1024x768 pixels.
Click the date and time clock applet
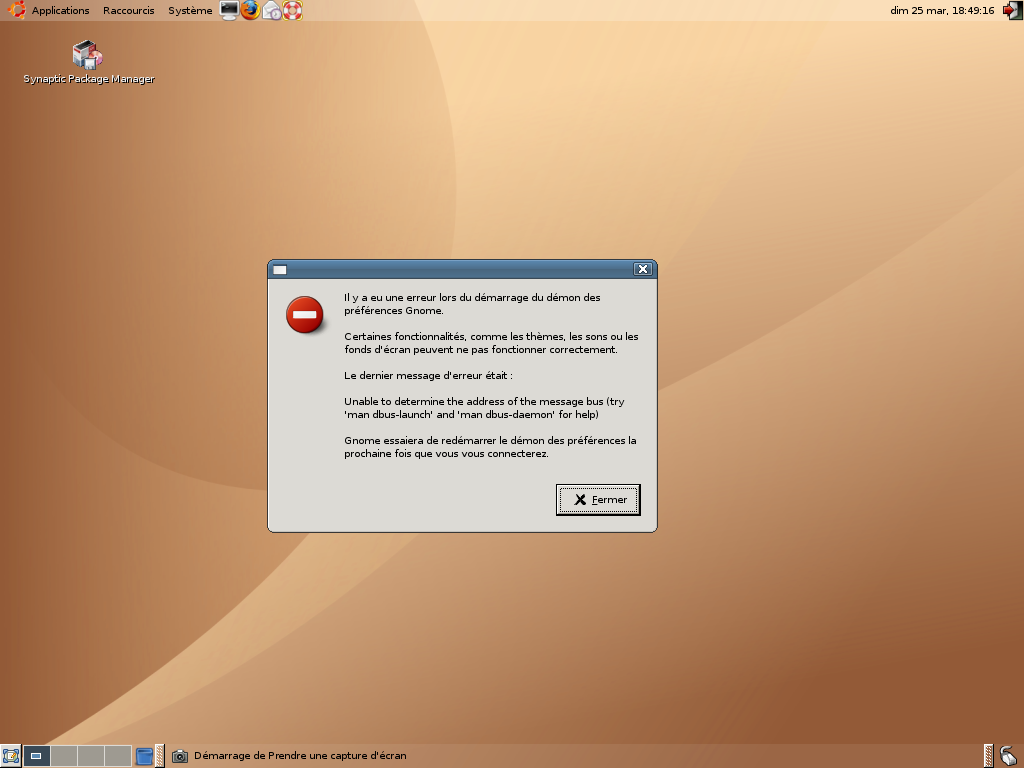pyautogui.click(x=942, y=10)
